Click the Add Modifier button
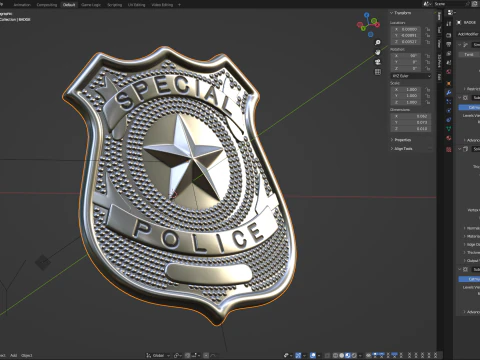480x360 pixels. 468,34
